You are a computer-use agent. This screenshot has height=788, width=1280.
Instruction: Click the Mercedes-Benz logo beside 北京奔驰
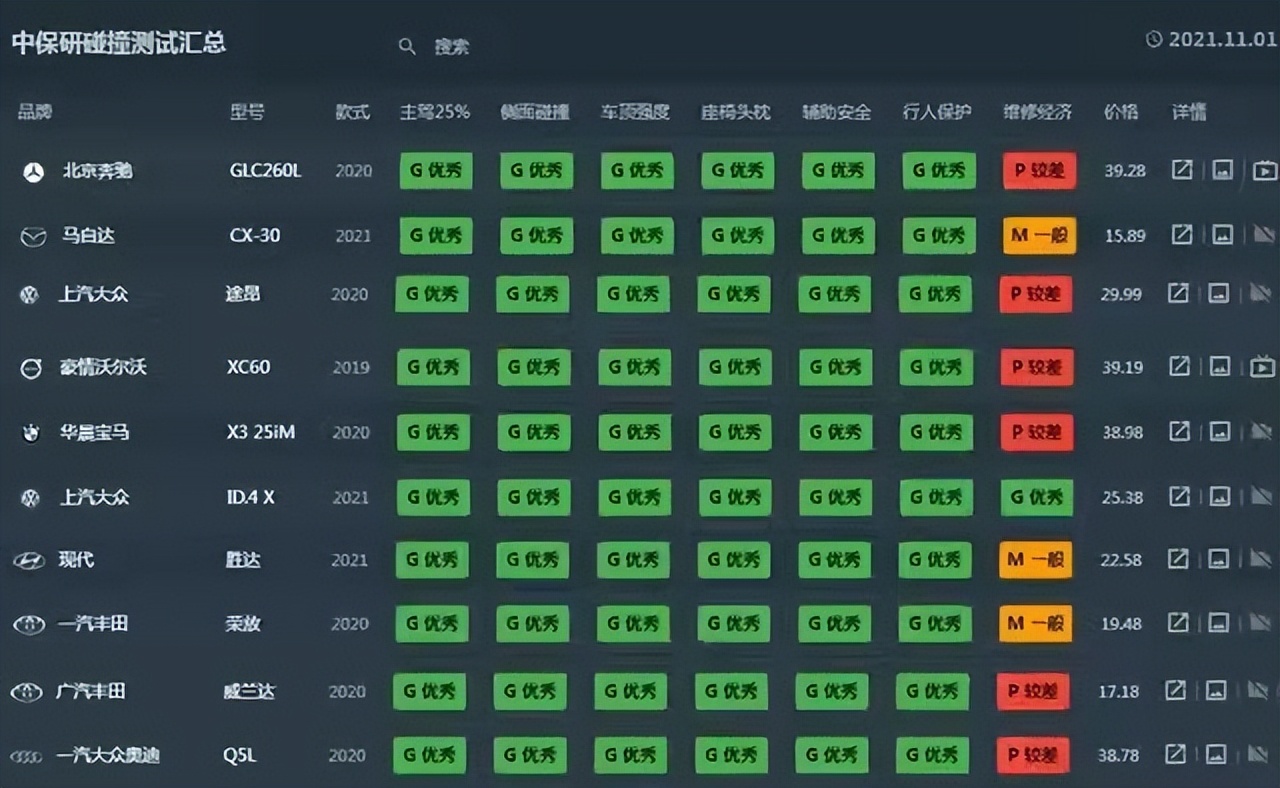tap(33, 171)
